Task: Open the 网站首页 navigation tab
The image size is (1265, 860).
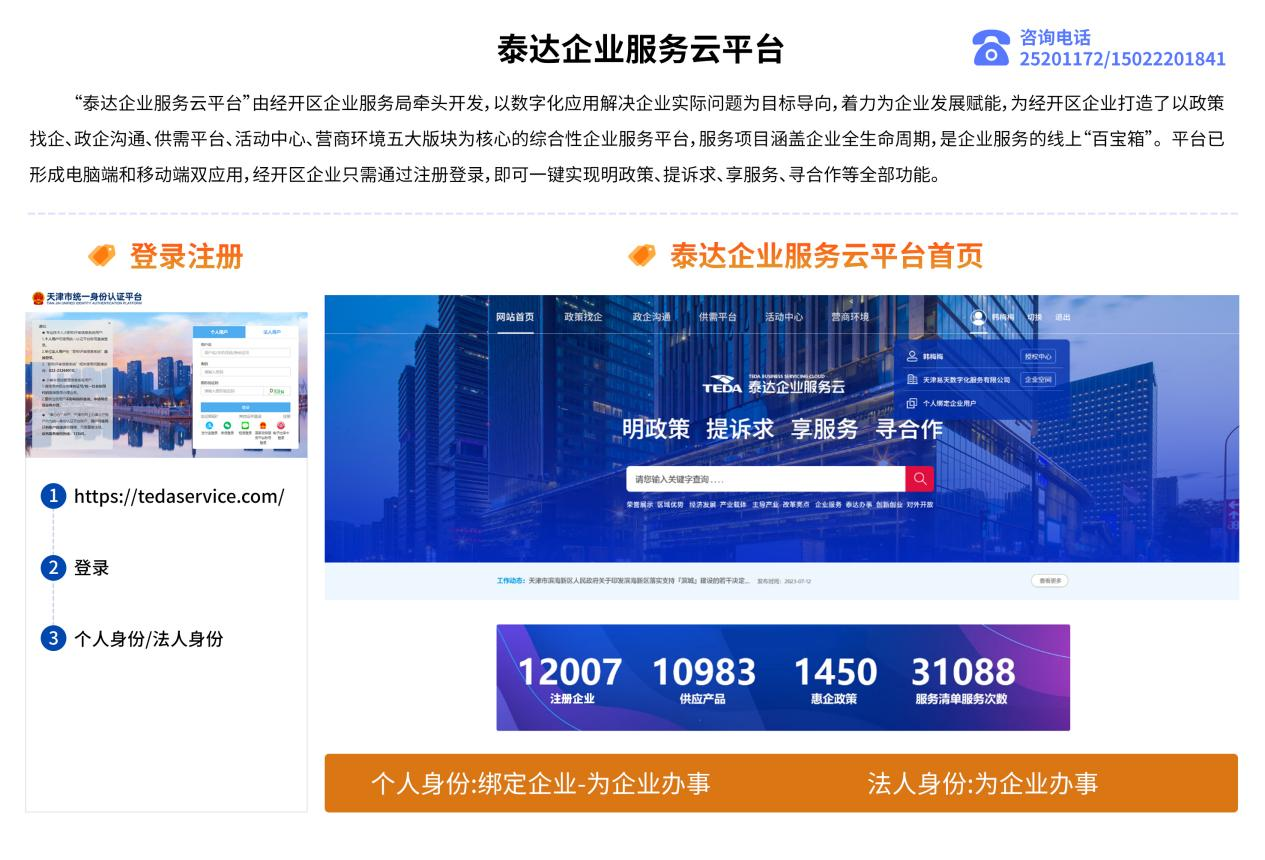Action: [515, 317]
